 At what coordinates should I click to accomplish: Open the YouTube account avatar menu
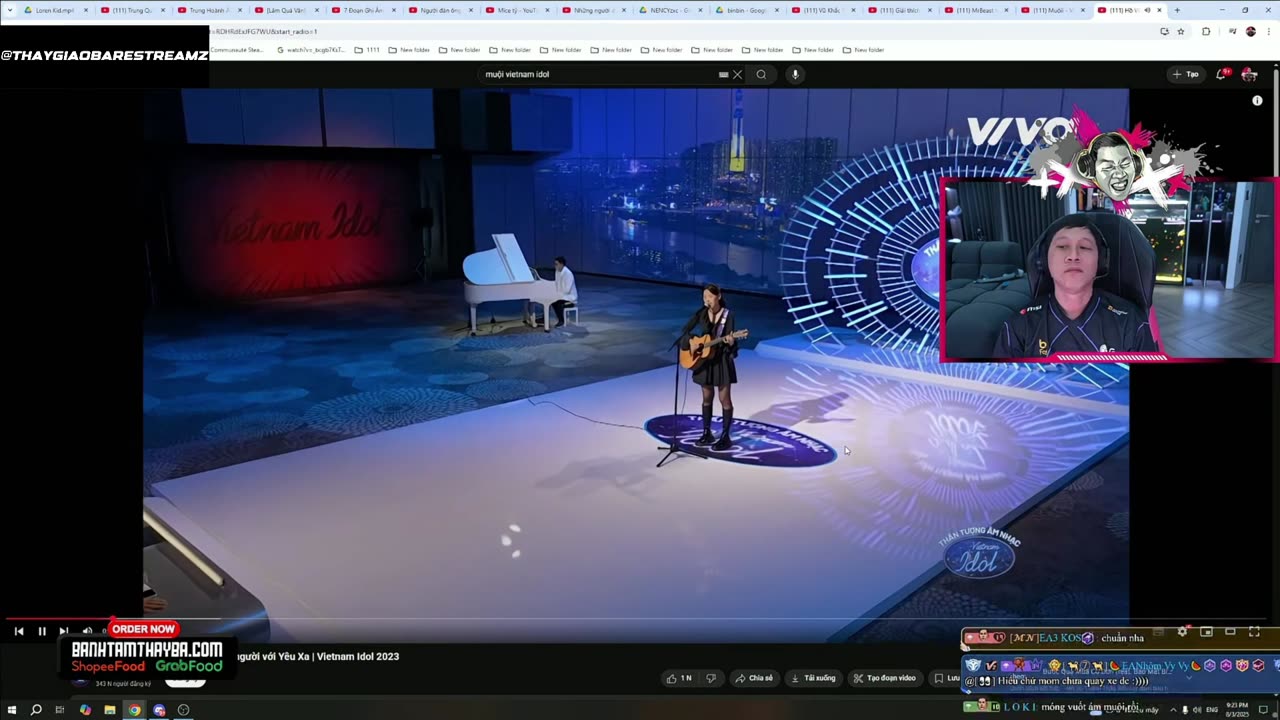1249,74
